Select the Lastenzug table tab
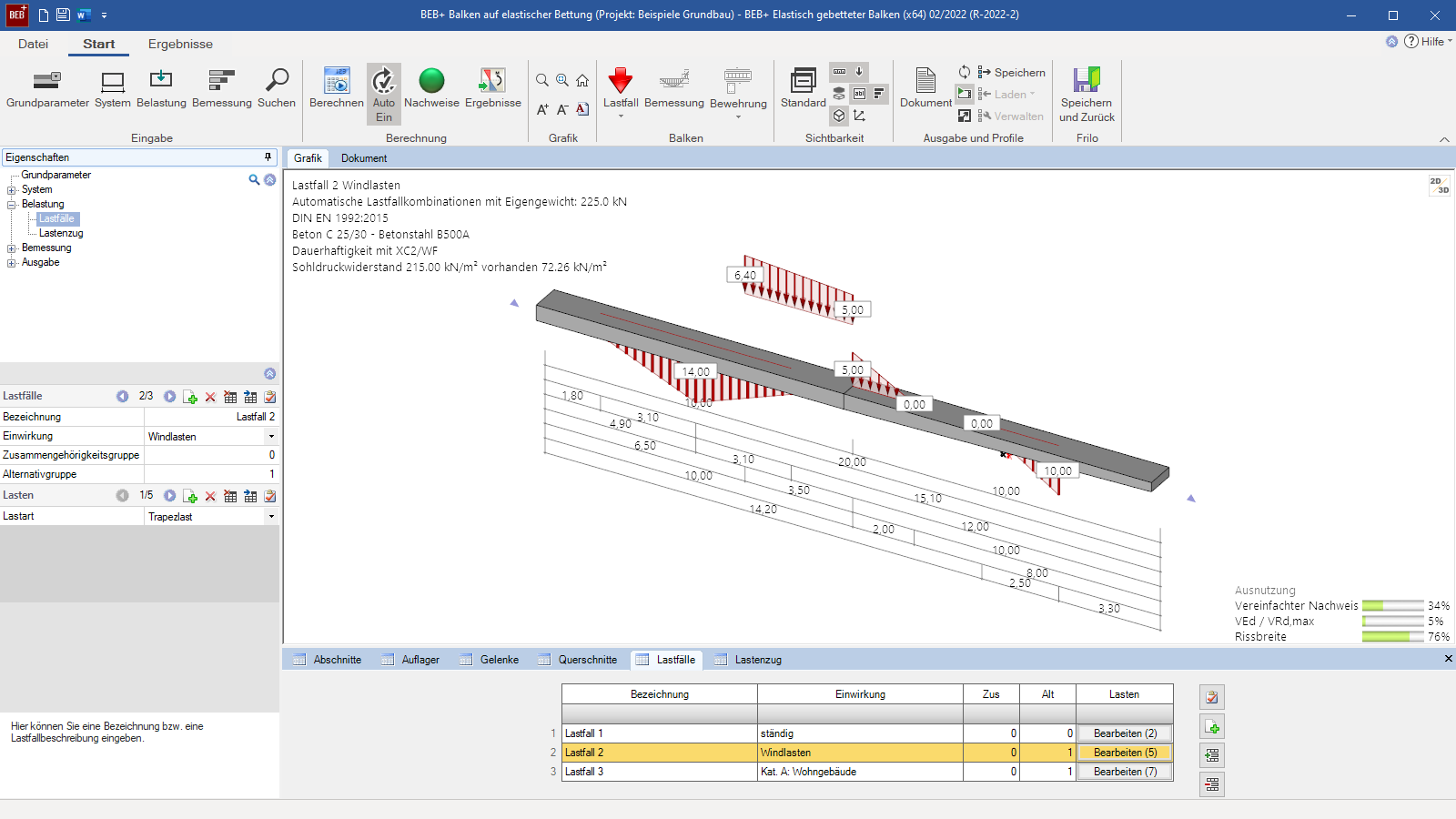Screen dimensions: 1456x819 tap(748, 660)
